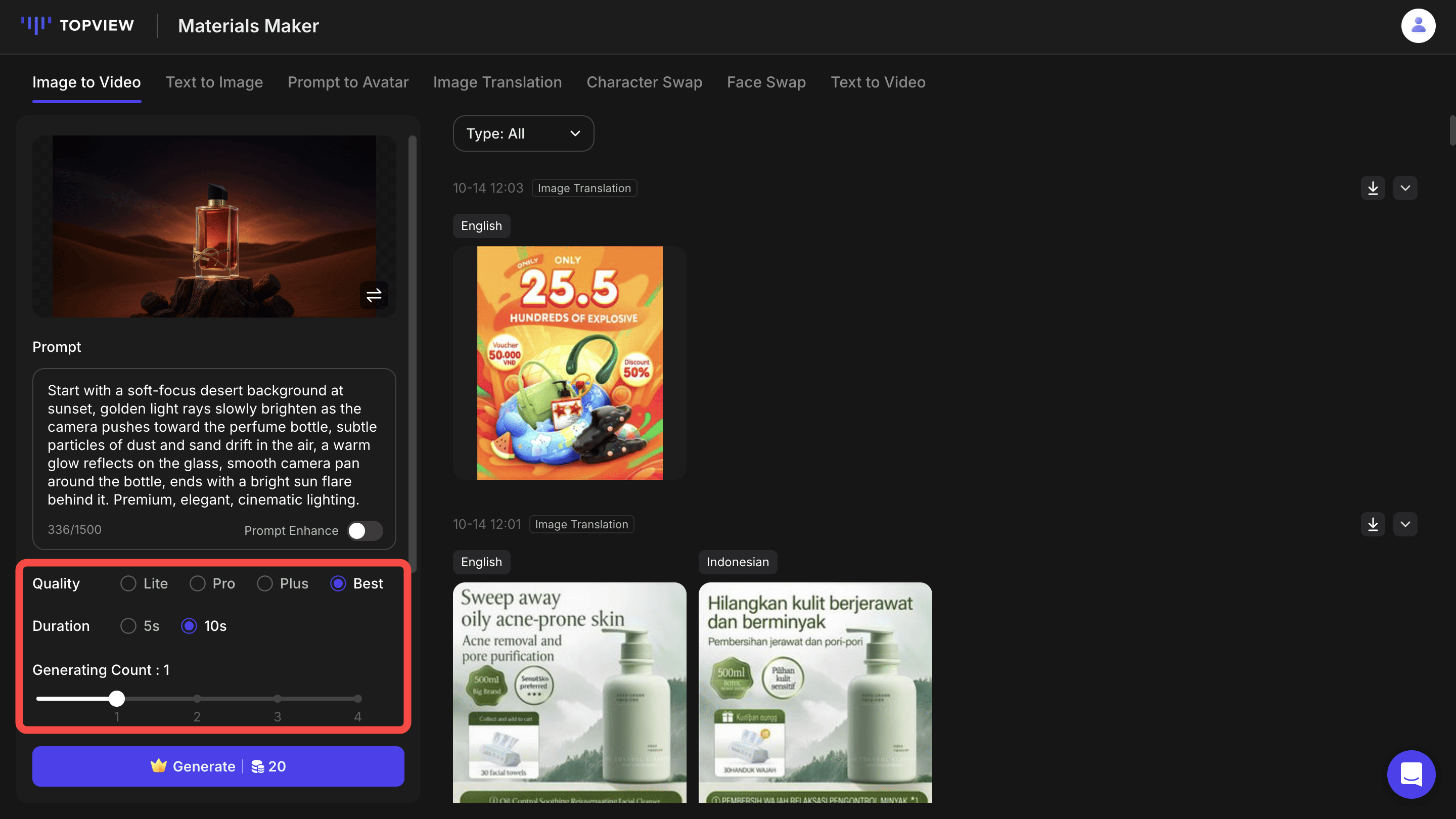Download the 12:01 Image Translation result
1456x819 pixels.
[x=1373, y=524]
